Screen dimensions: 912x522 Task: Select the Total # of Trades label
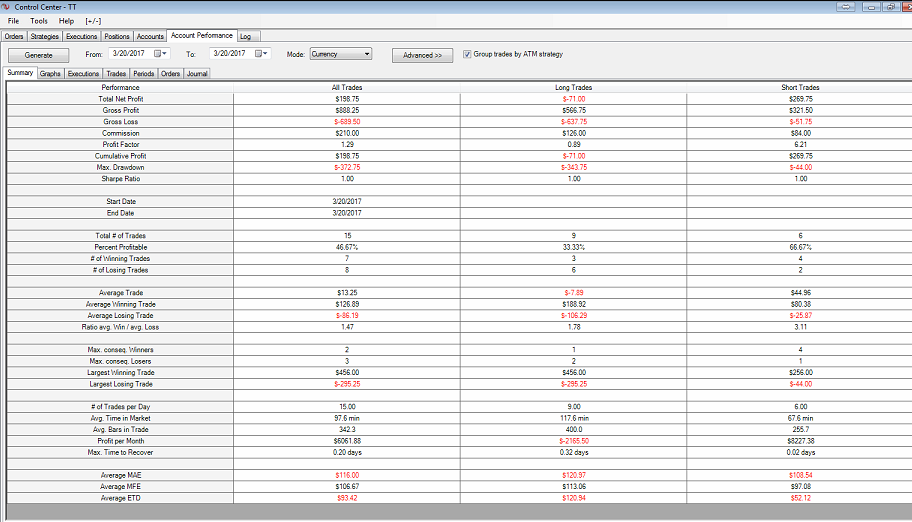pyautogui.click(x=120, y=236)
